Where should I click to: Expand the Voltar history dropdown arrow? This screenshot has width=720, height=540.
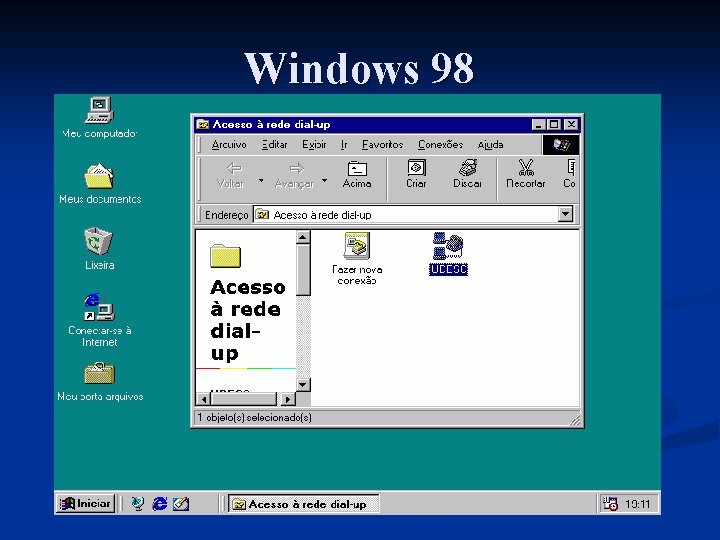[x=261, y=180]
